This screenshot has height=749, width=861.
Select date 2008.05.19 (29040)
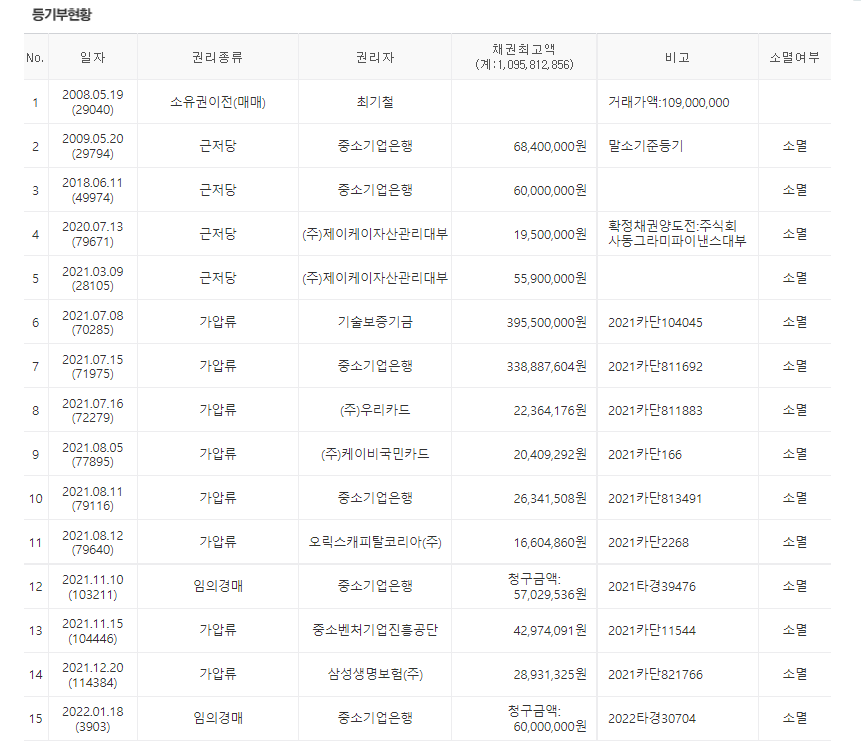tap(92, 102)
